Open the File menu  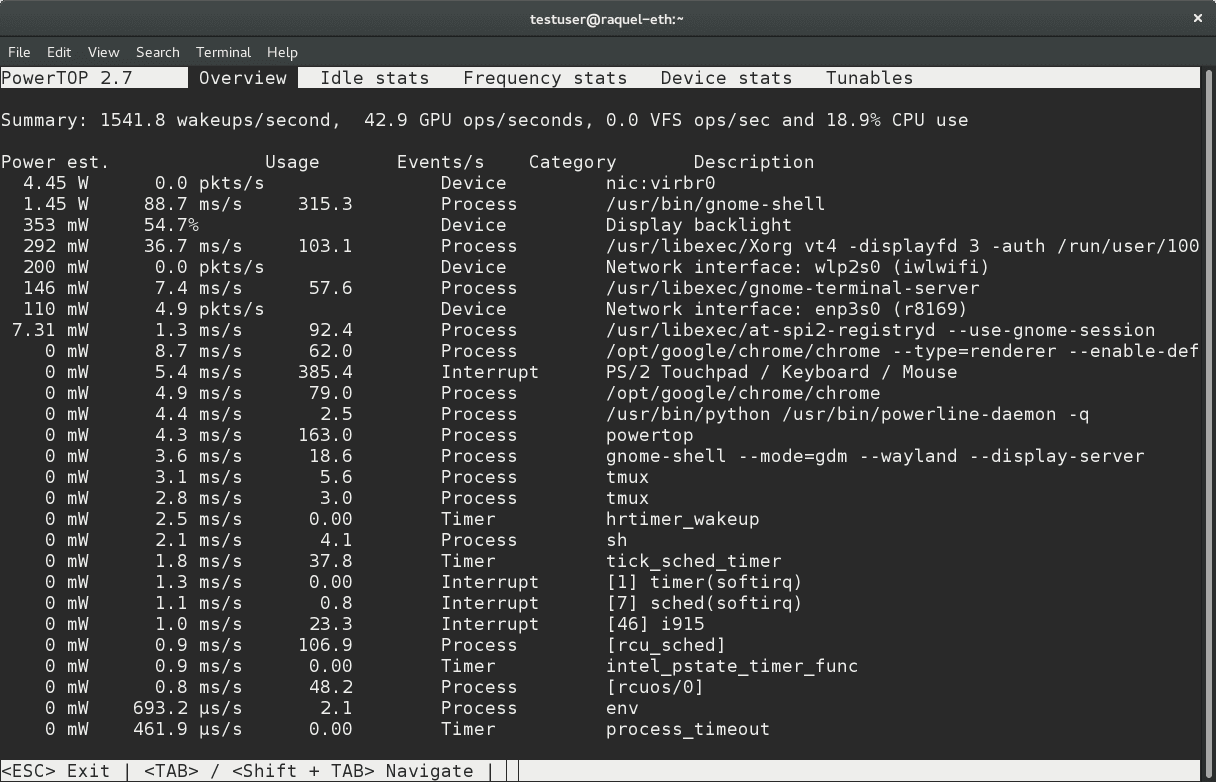[x=18, y=52]
